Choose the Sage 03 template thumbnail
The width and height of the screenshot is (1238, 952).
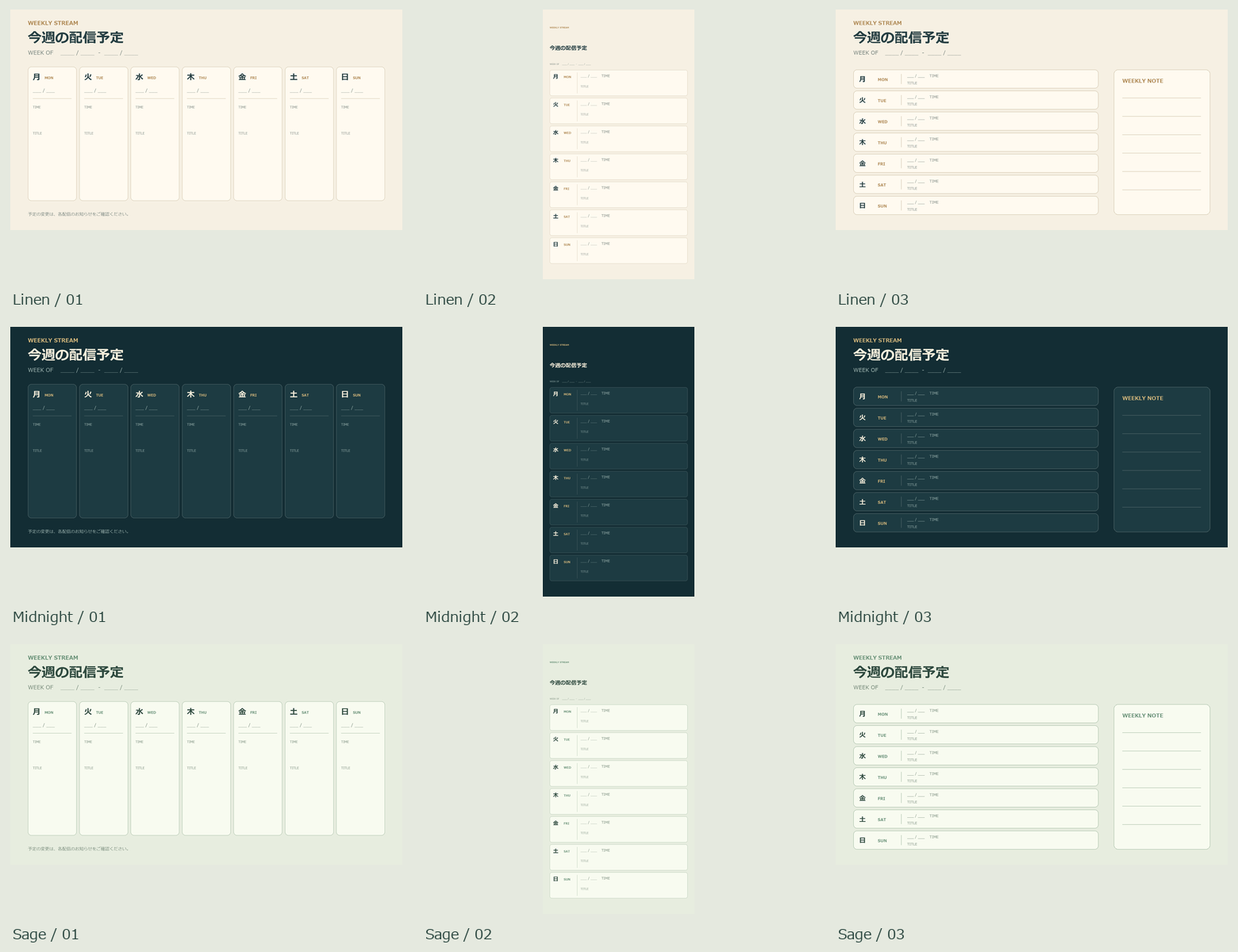click(1032, 754)
